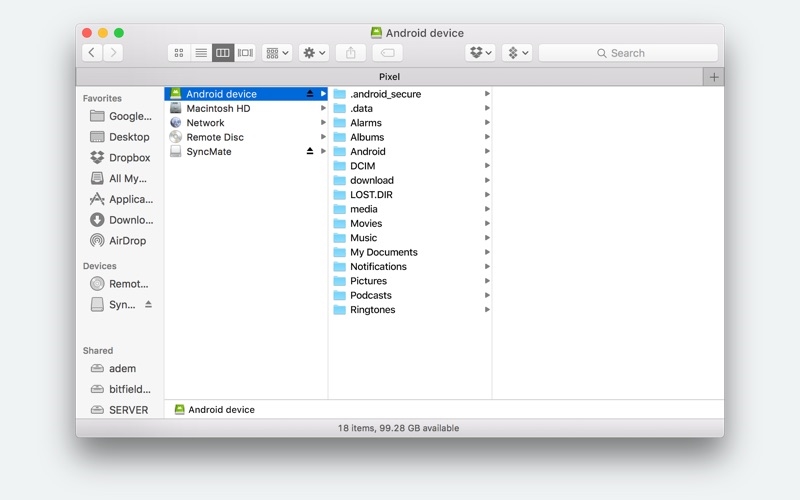Click the yellow minimize window button
The height and width of the screenshot is (500, 800).
pyautogui.click(x=103, y=33)
